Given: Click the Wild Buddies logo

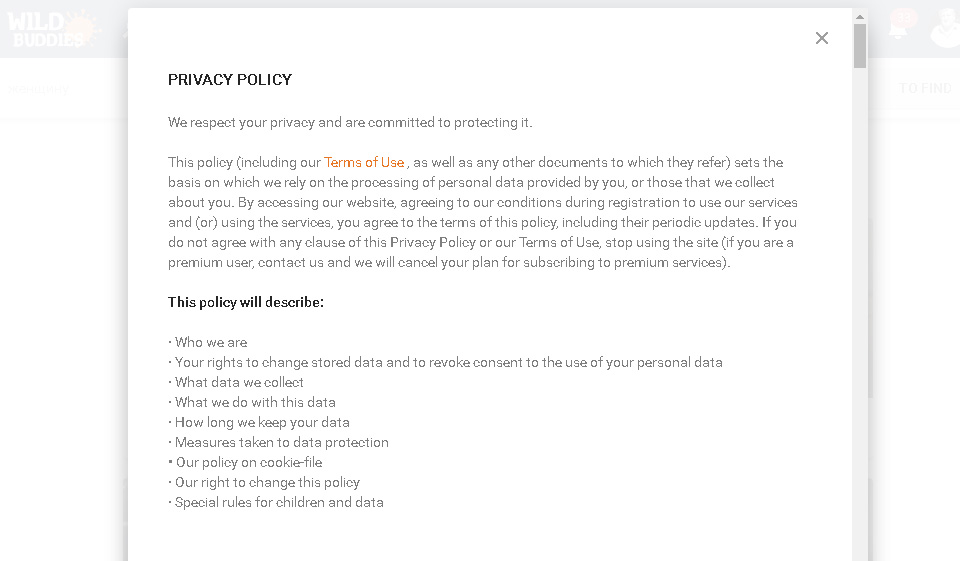Looking at the screenshot, I should pos(50,29).
